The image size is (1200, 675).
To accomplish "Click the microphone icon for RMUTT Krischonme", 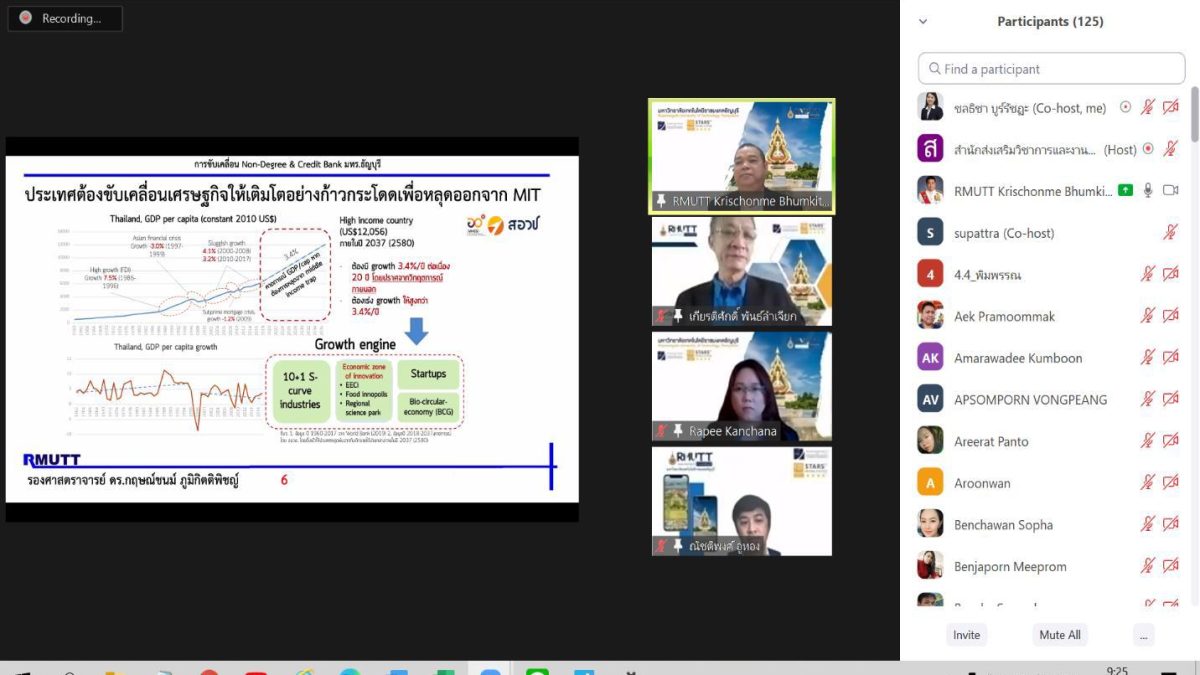I will [1148, 190].
